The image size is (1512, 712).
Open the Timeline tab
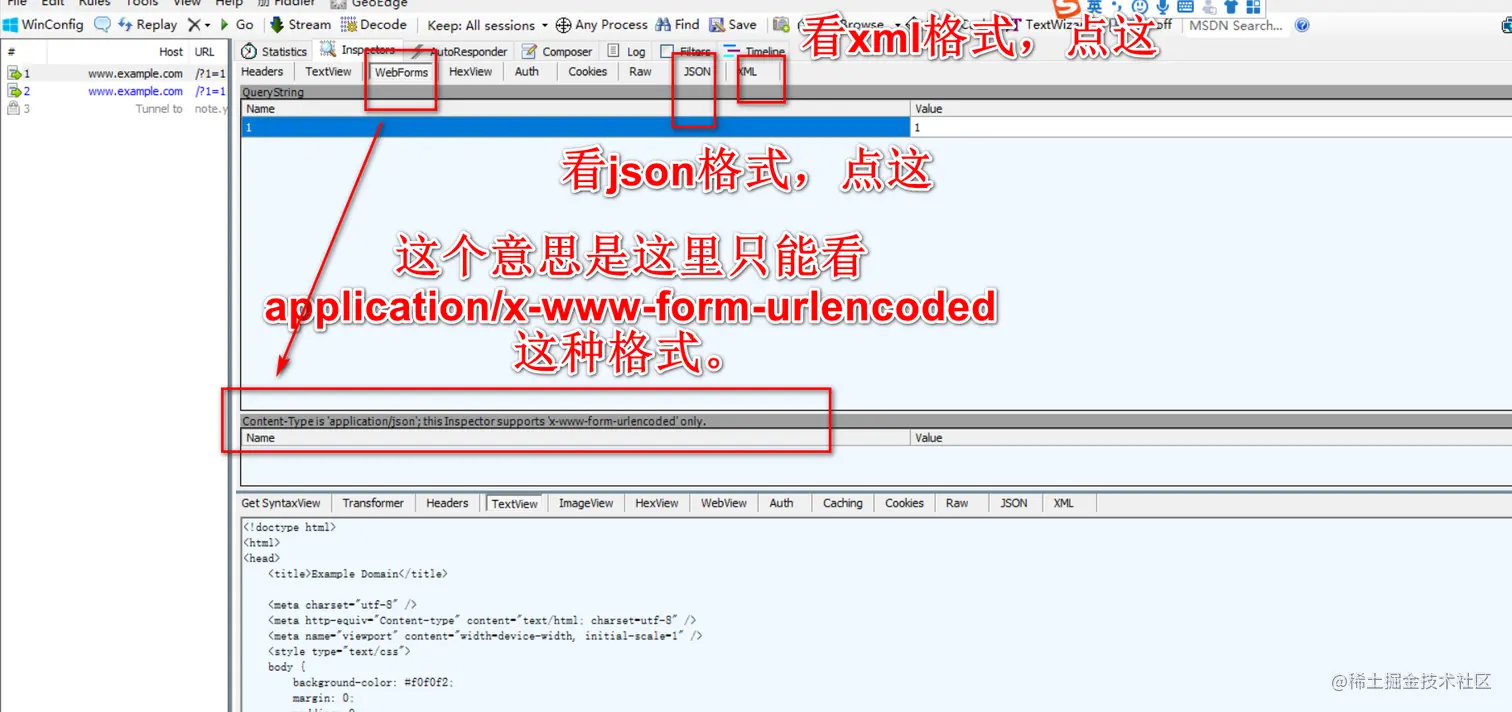click(755, 51)
